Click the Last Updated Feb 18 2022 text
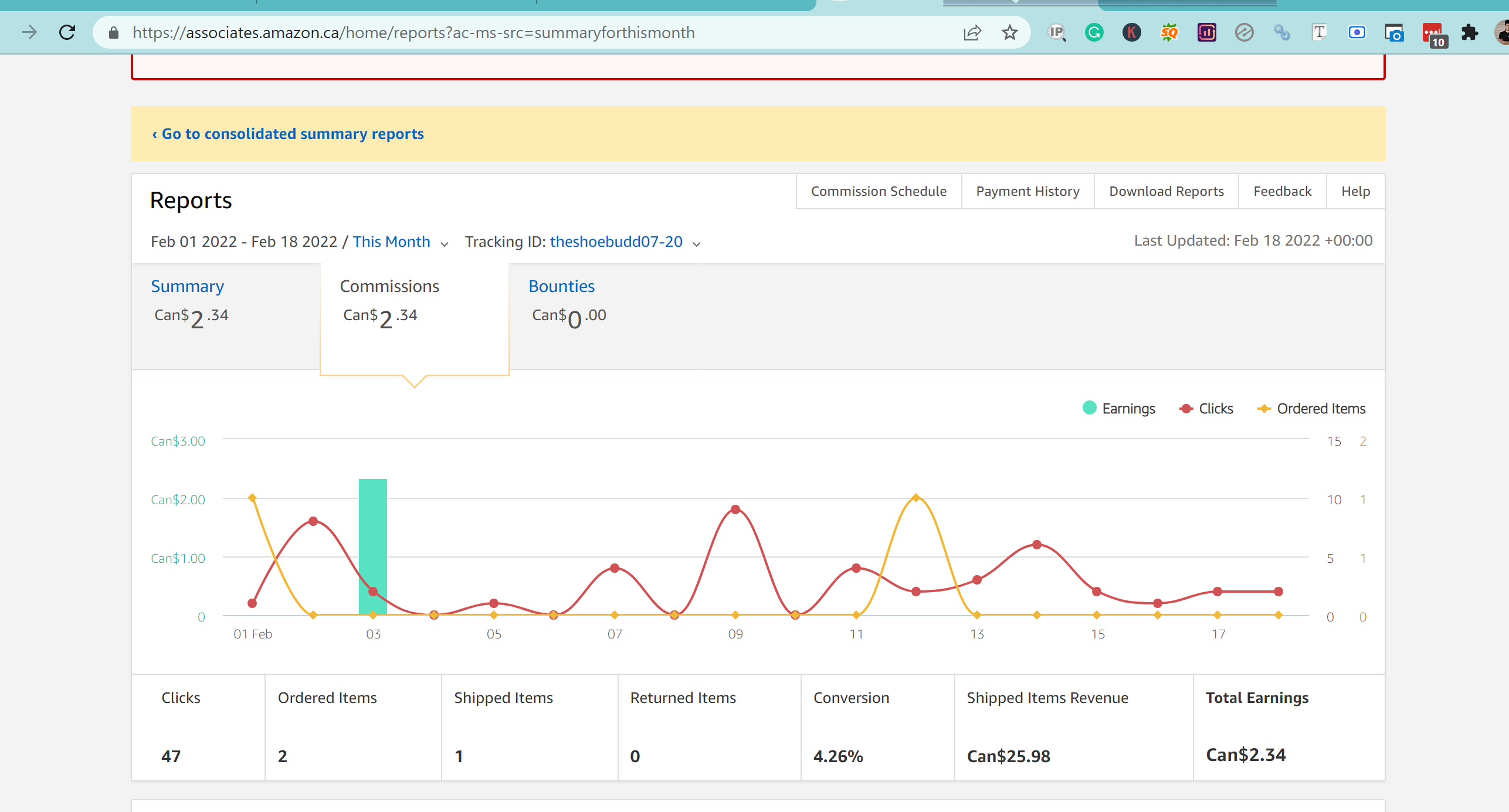Image resolution: width=1509 pixels, height=812 pixels. pyautogui.click(x=1253, y=240)
